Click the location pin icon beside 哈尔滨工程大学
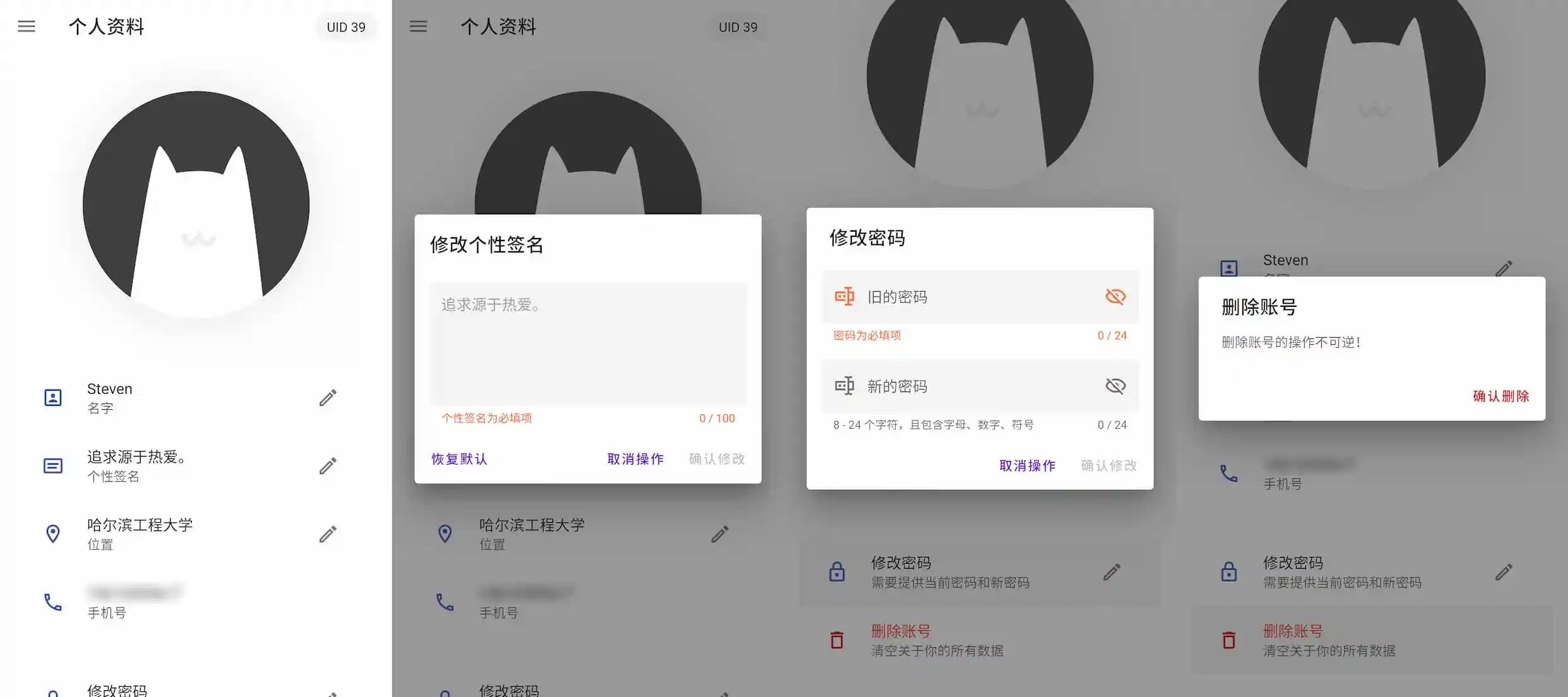 click(53, 533)
